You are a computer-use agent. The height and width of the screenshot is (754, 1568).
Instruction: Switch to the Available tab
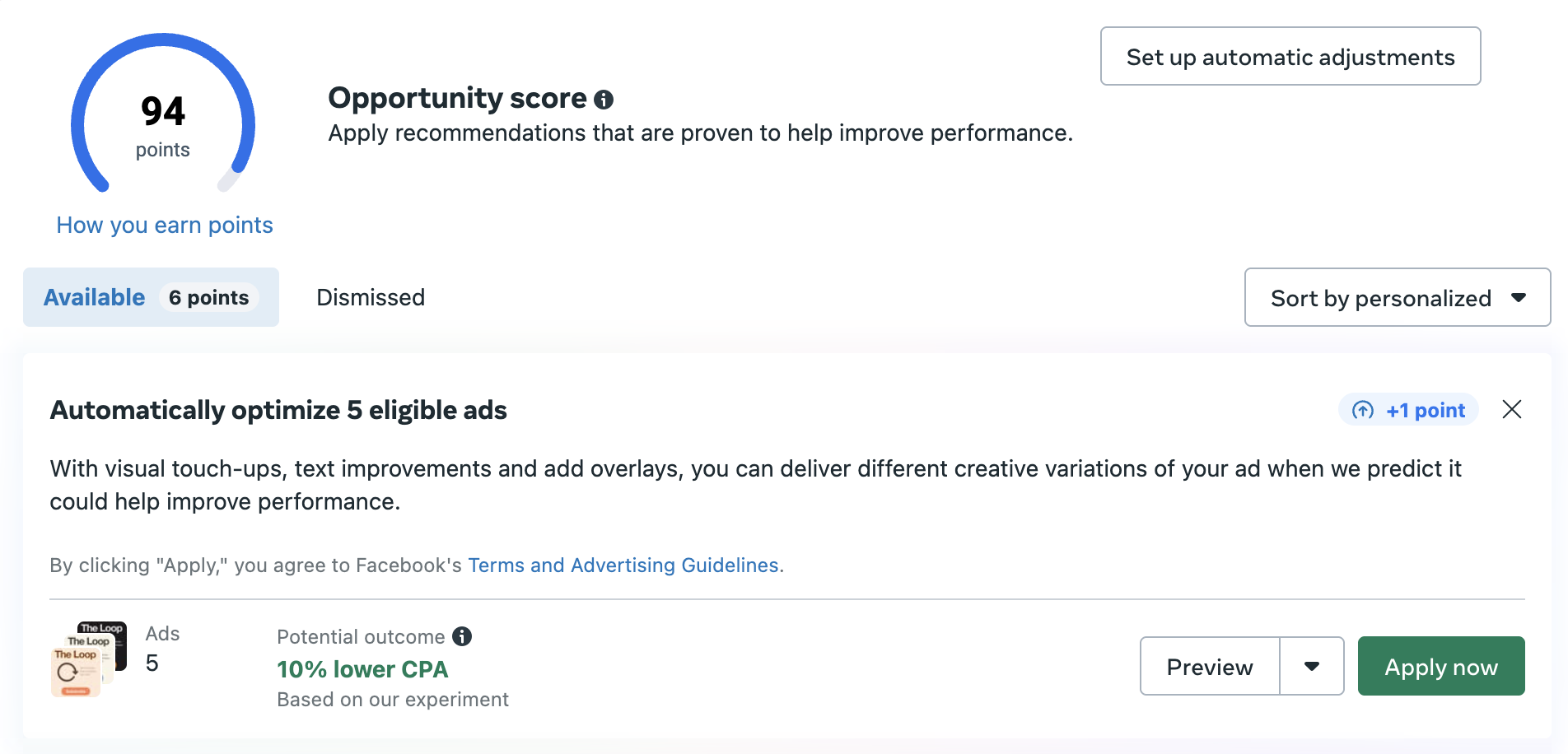pyautogui.click(x=95, y=297)
